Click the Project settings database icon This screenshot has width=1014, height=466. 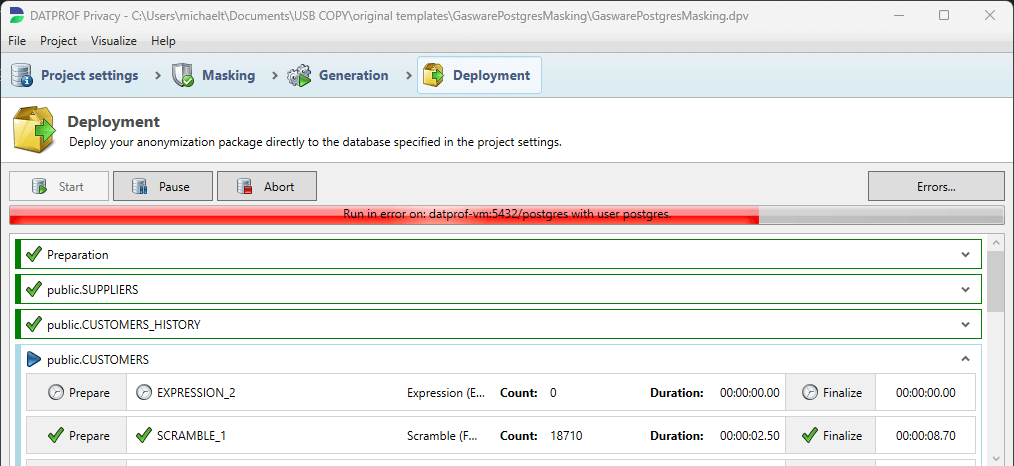tap(23, 75)
